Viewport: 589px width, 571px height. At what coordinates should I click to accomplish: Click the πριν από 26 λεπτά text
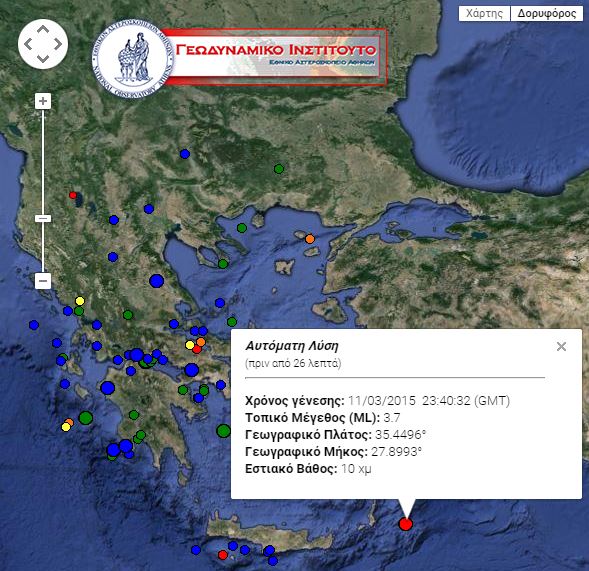tap(293, 363)
